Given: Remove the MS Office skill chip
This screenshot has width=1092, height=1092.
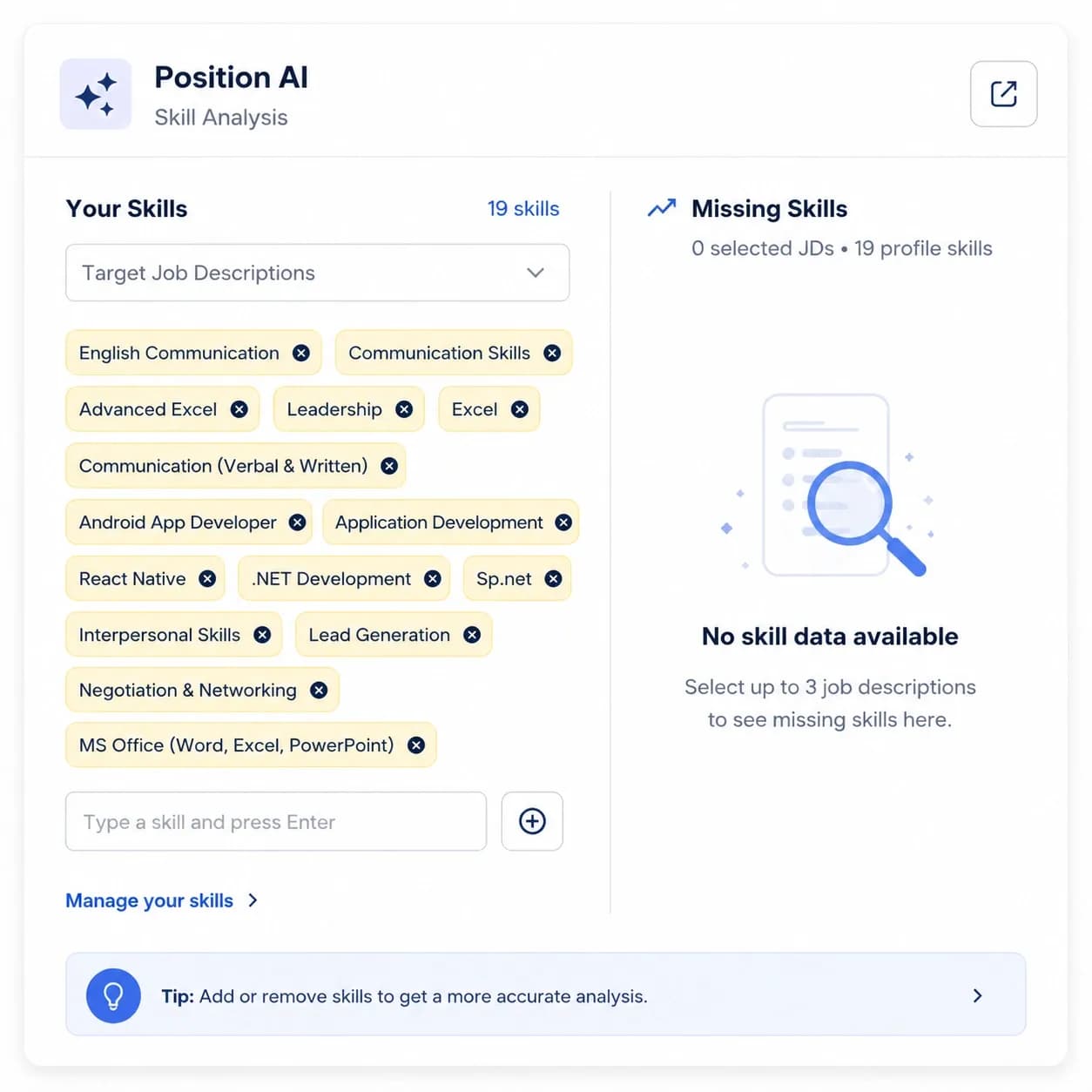Looking at the screenshot, I should (416, 745).
